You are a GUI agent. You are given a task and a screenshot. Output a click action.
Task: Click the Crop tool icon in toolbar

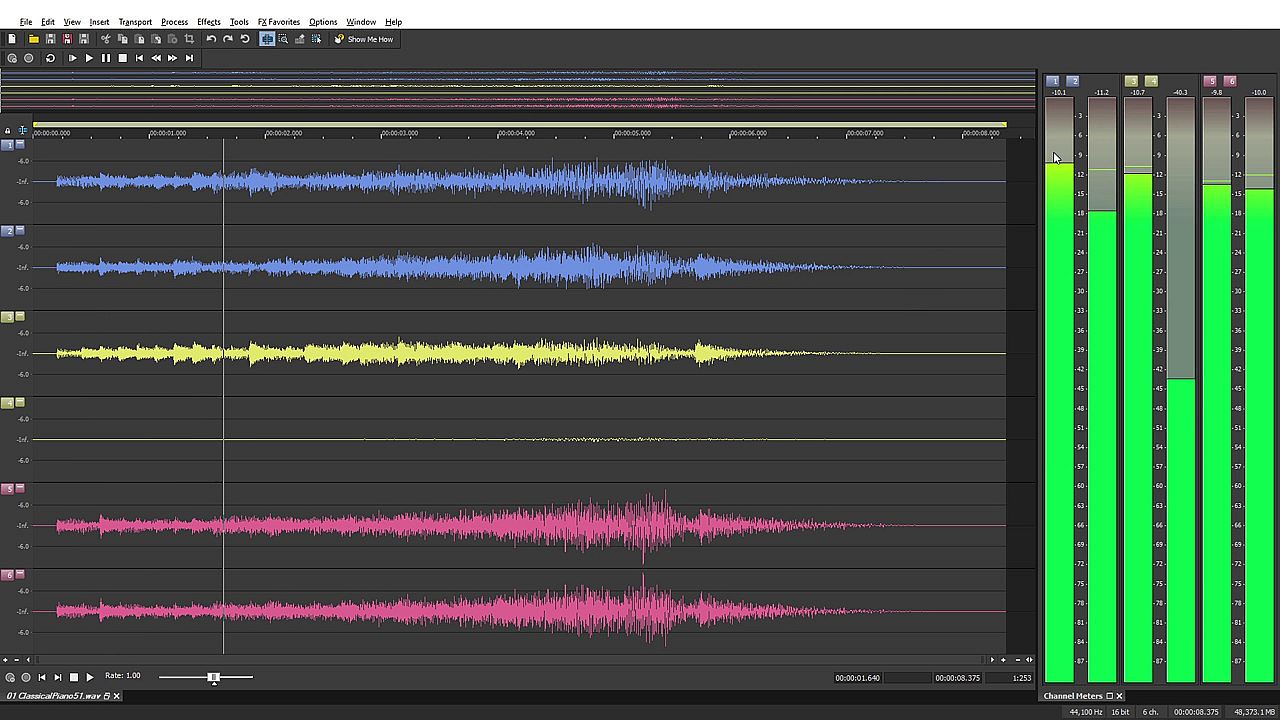coord(189,39)
